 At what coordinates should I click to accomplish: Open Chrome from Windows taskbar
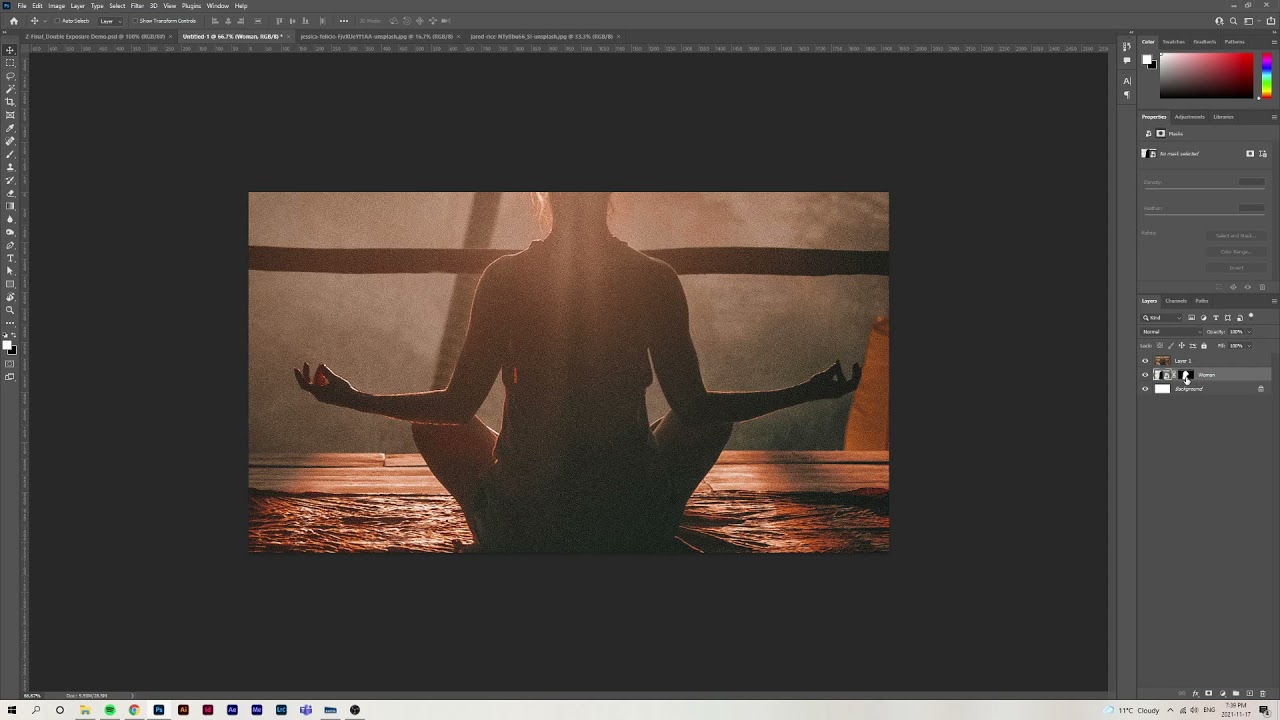point(134,710)
